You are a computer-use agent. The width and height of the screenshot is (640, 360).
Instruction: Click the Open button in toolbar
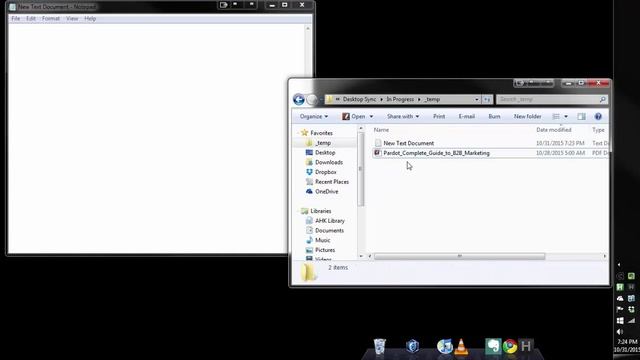pyautogui.click(x=353, y=116)
